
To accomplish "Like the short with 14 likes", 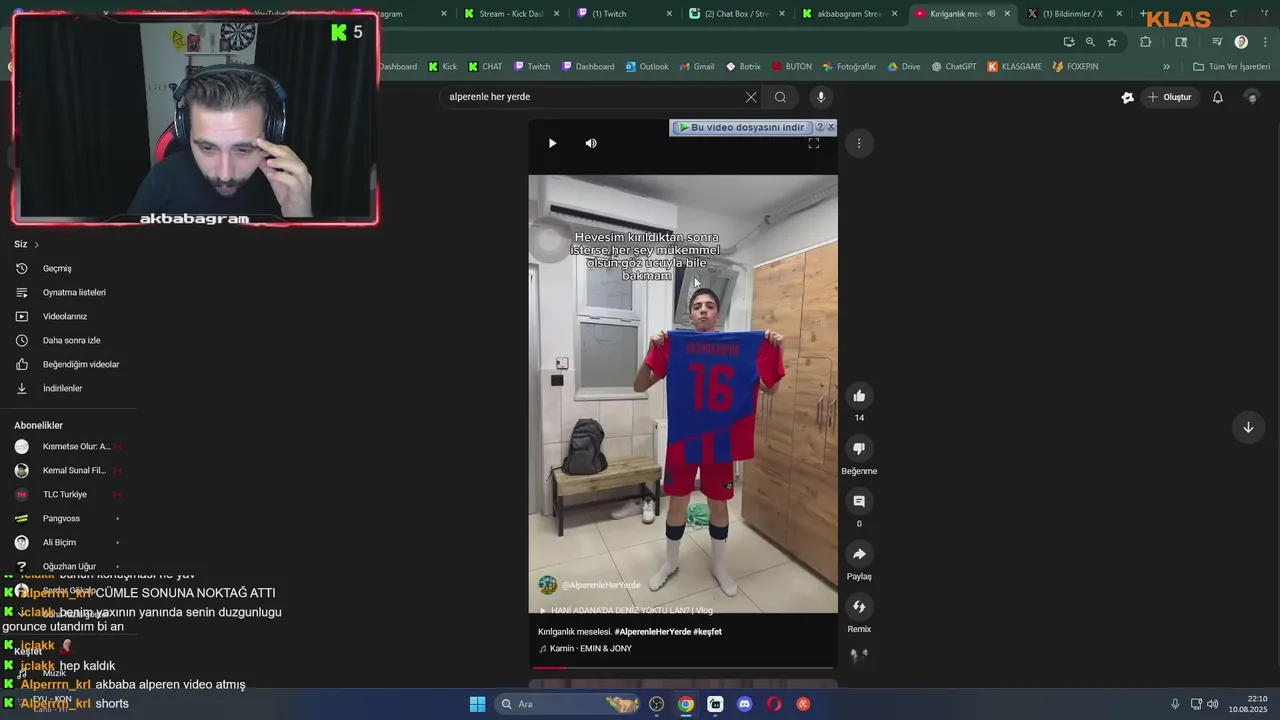I will click(x=859, y=396).
